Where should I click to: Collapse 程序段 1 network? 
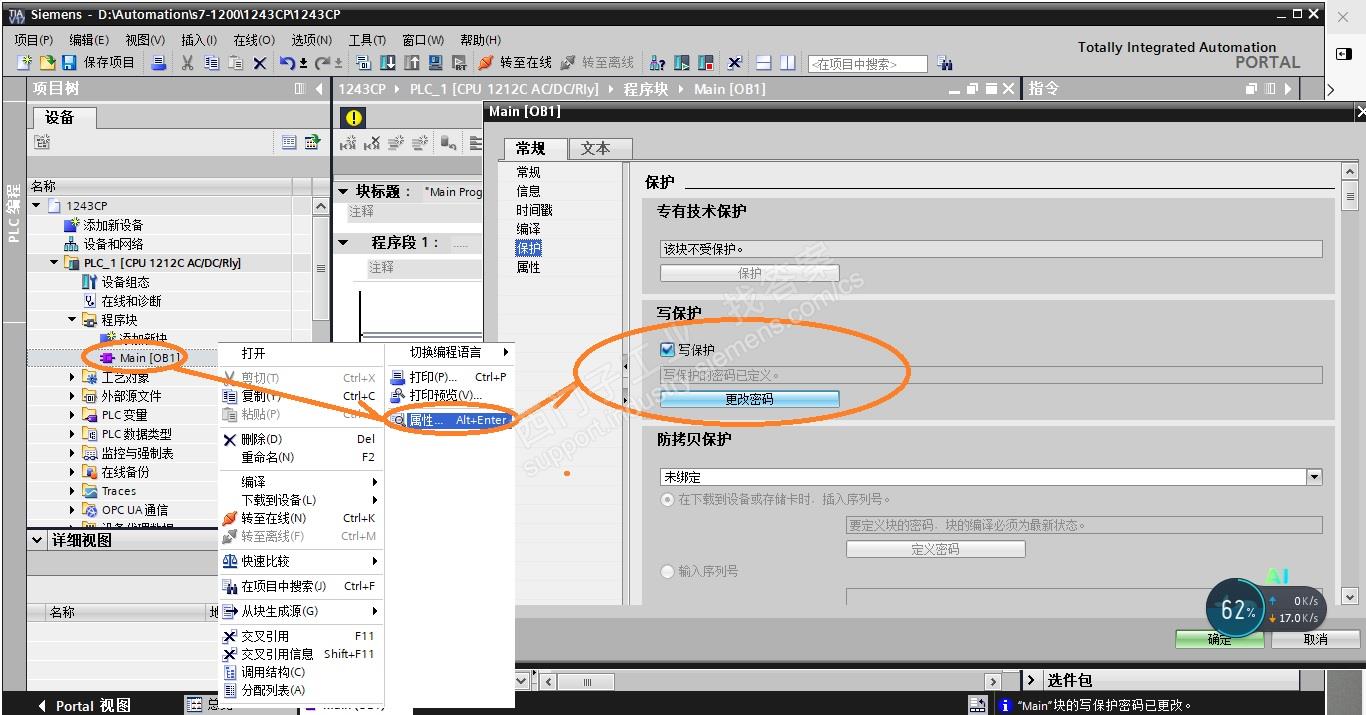(344, 242)
